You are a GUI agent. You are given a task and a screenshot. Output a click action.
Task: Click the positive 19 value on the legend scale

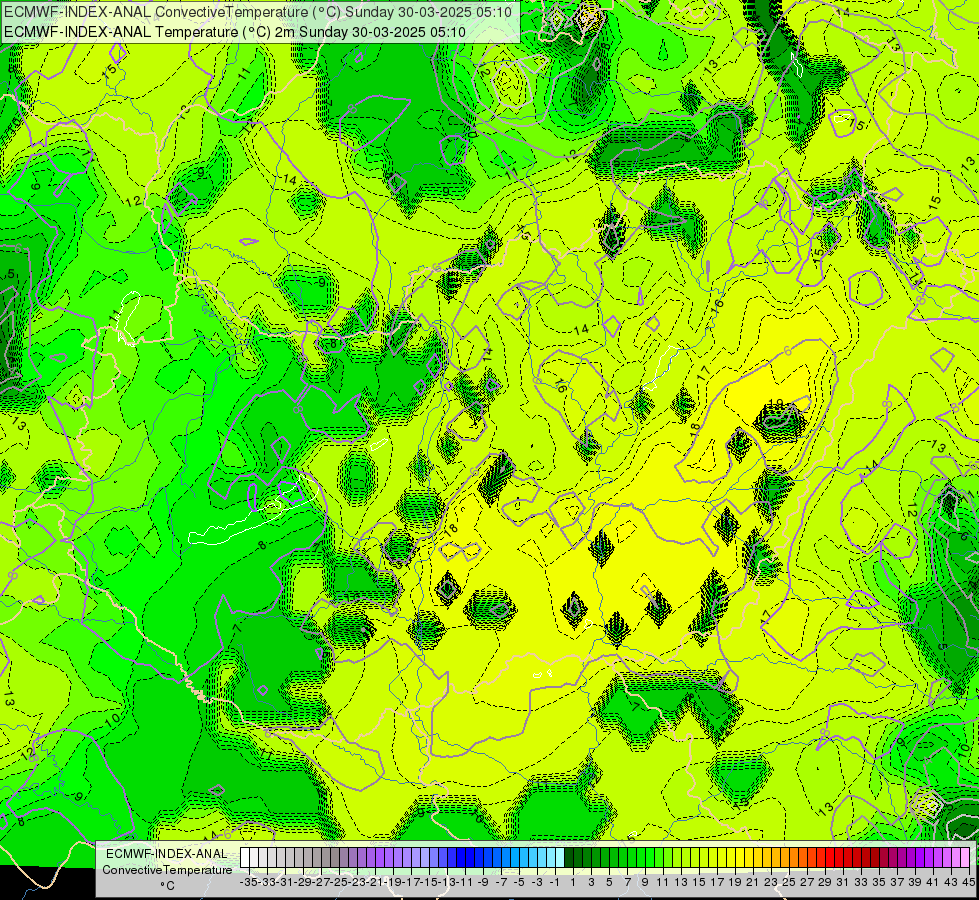735,882
